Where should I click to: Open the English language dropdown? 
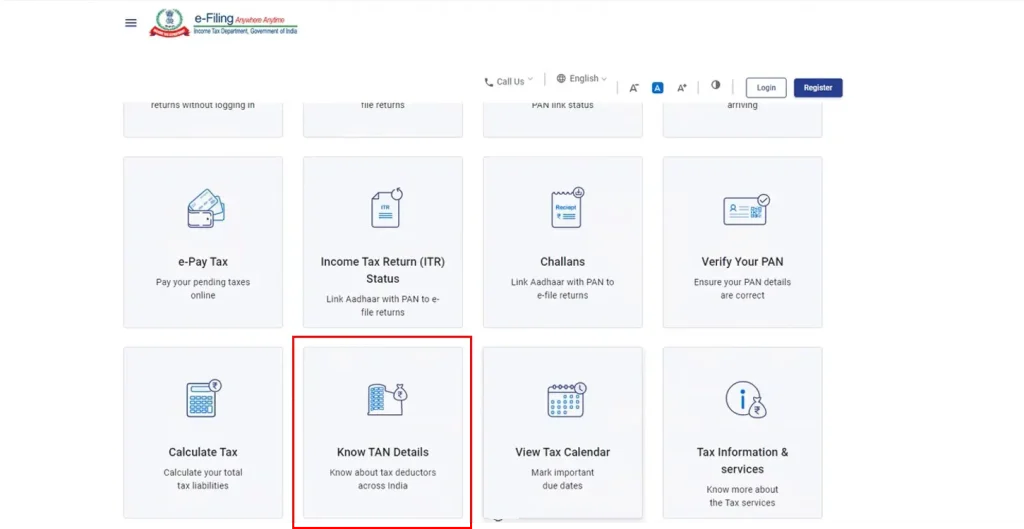582,79
